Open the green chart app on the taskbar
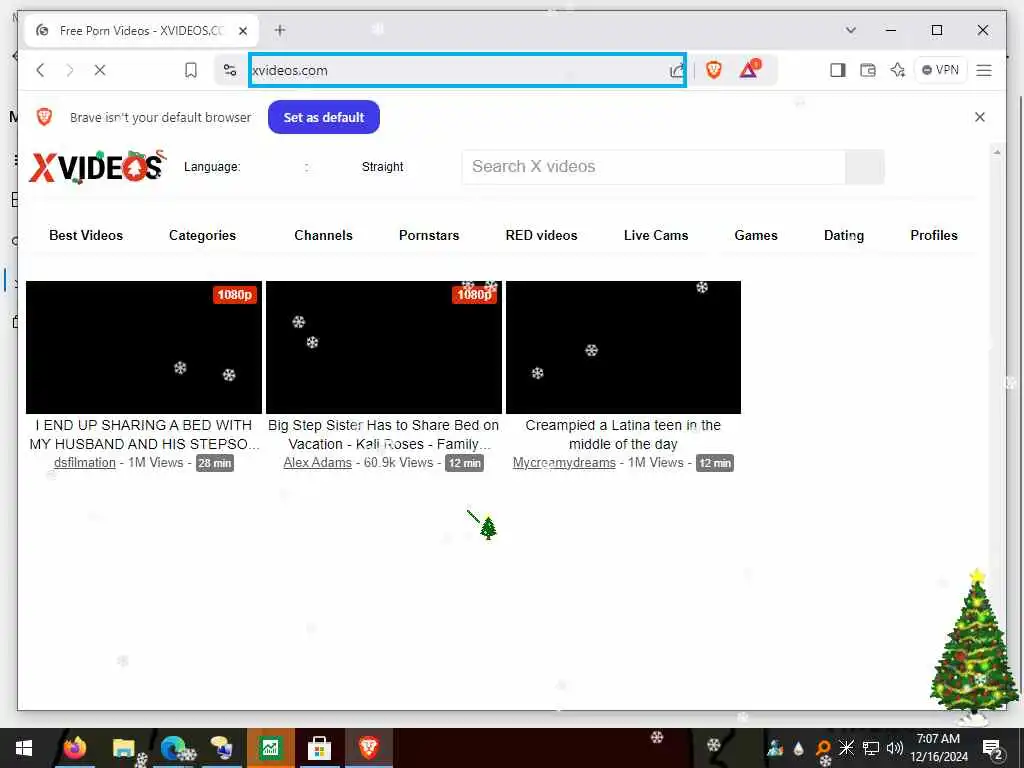The image size is (1024, 768). 270,748
